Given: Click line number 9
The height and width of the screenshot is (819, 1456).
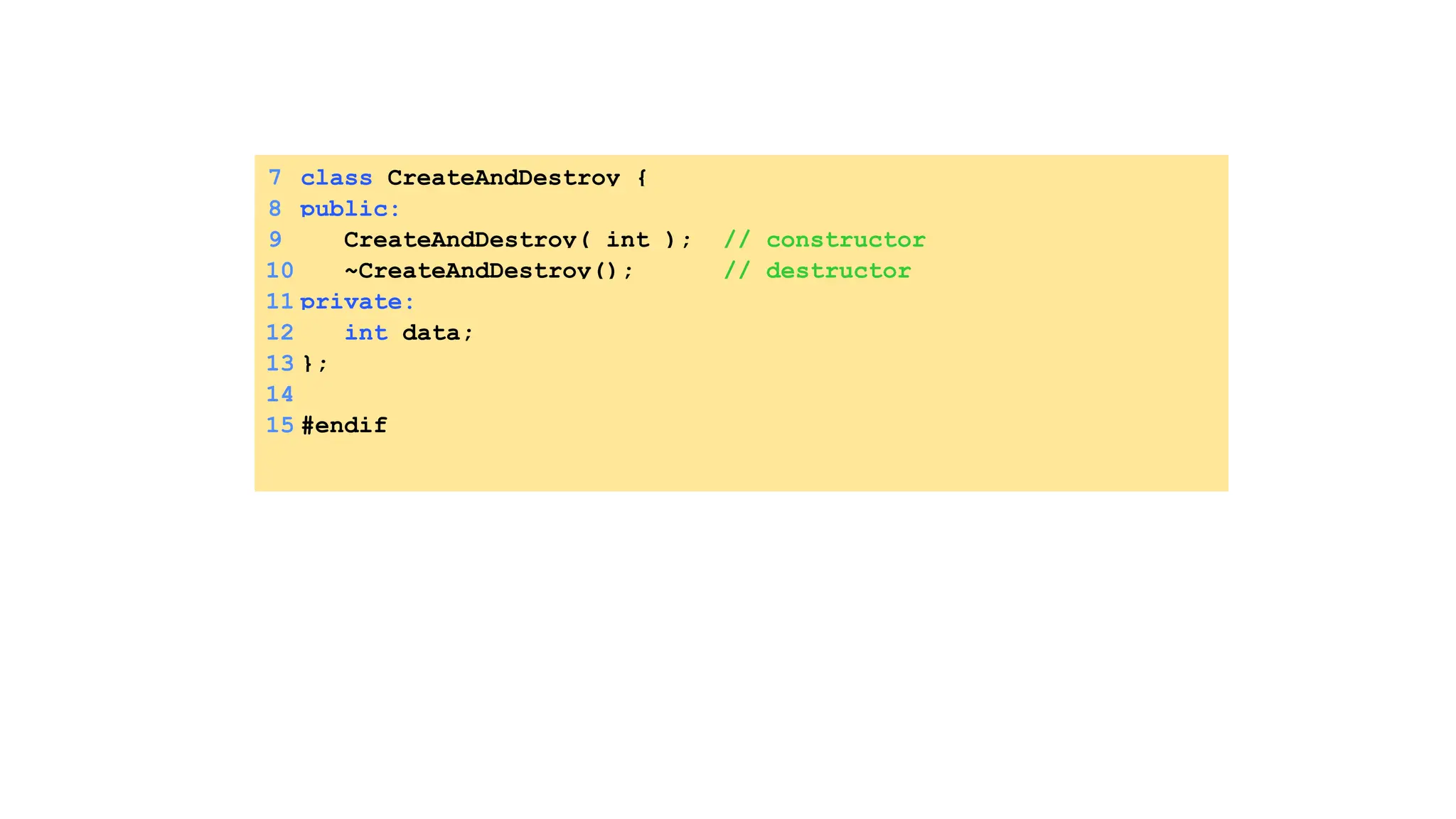Looking at the screenshot, I should tap(275, 240).
